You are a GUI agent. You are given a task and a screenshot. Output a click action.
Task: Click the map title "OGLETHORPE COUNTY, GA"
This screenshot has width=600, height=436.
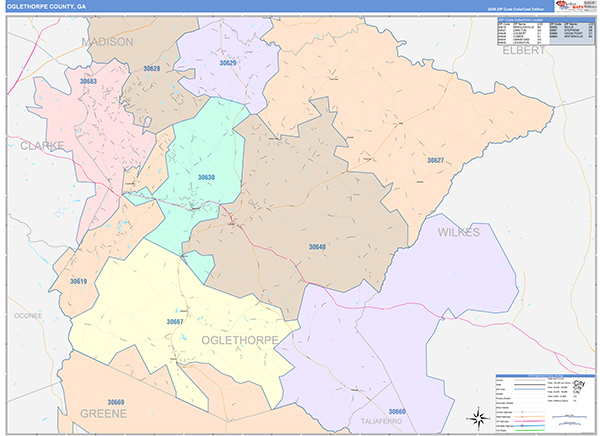(x=46, y=7)
